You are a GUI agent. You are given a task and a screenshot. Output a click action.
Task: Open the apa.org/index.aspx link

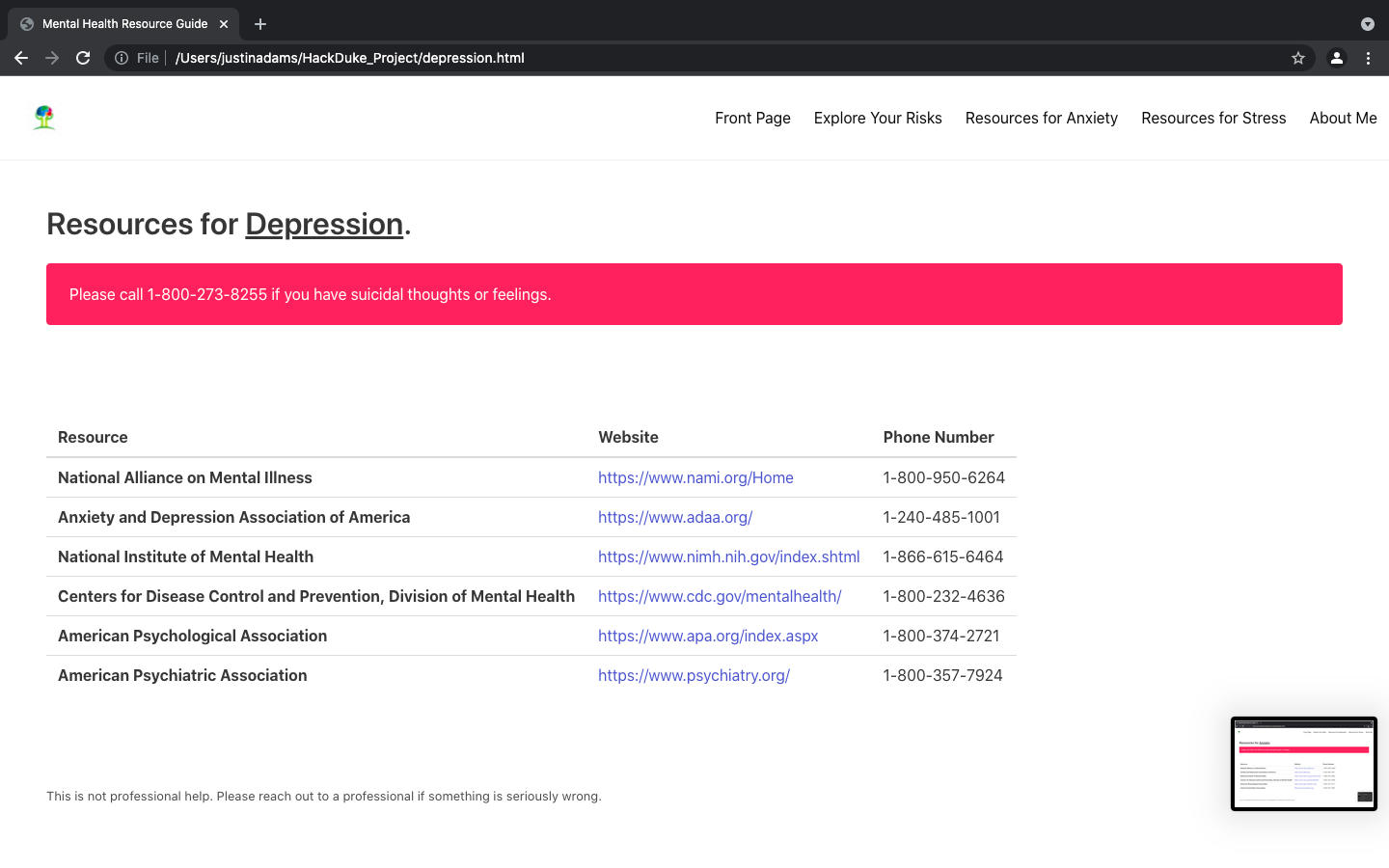click(708, 636)
